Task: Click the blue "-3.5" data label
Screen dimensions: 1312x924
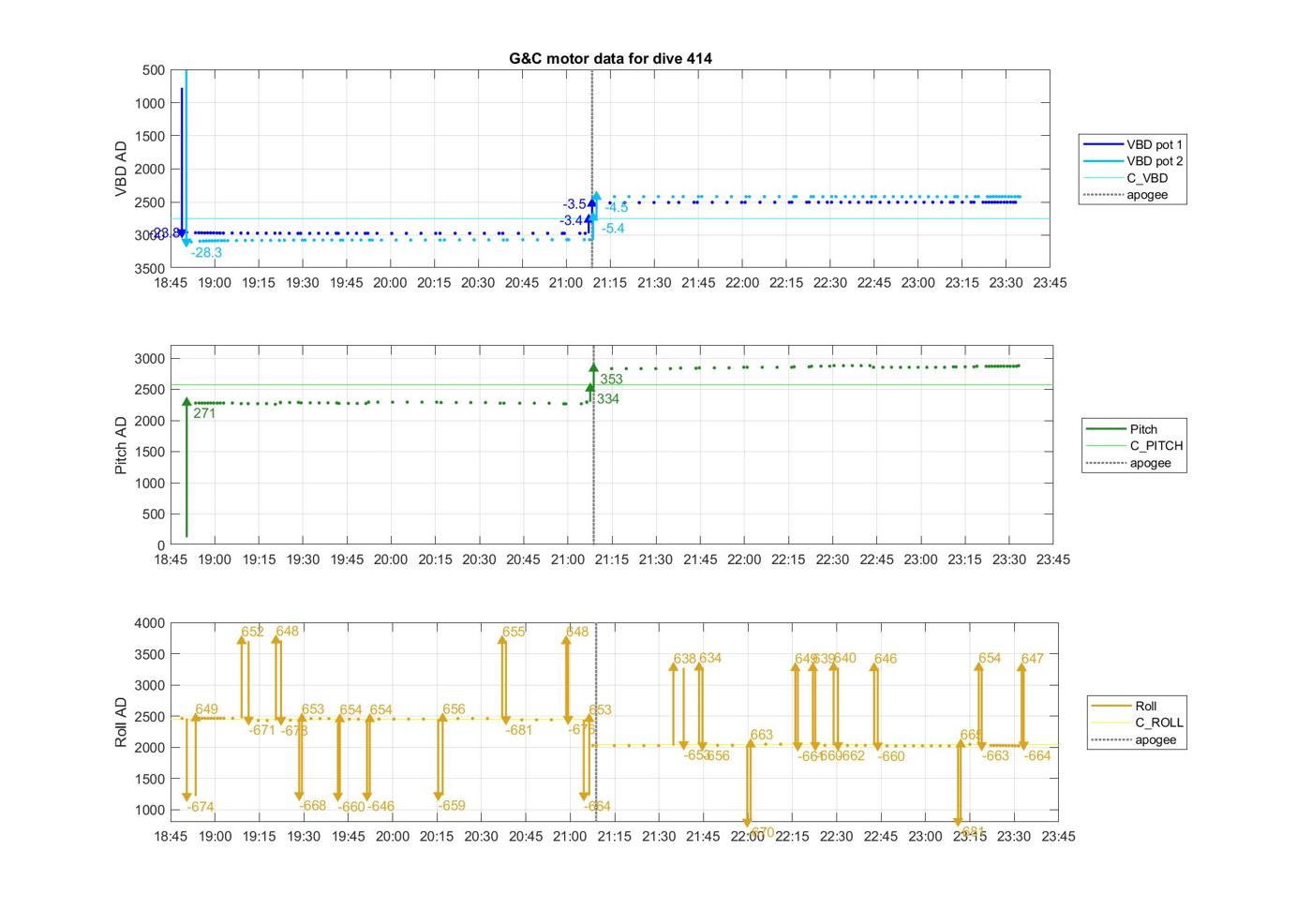Action: [574, 204]
